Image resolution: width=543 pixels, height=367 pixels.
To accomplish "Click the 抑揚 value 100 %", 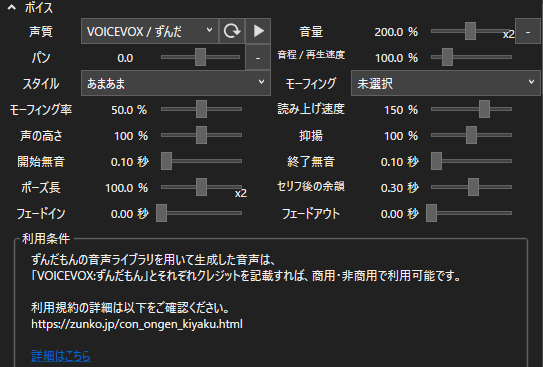I will (x=401, y=136).
